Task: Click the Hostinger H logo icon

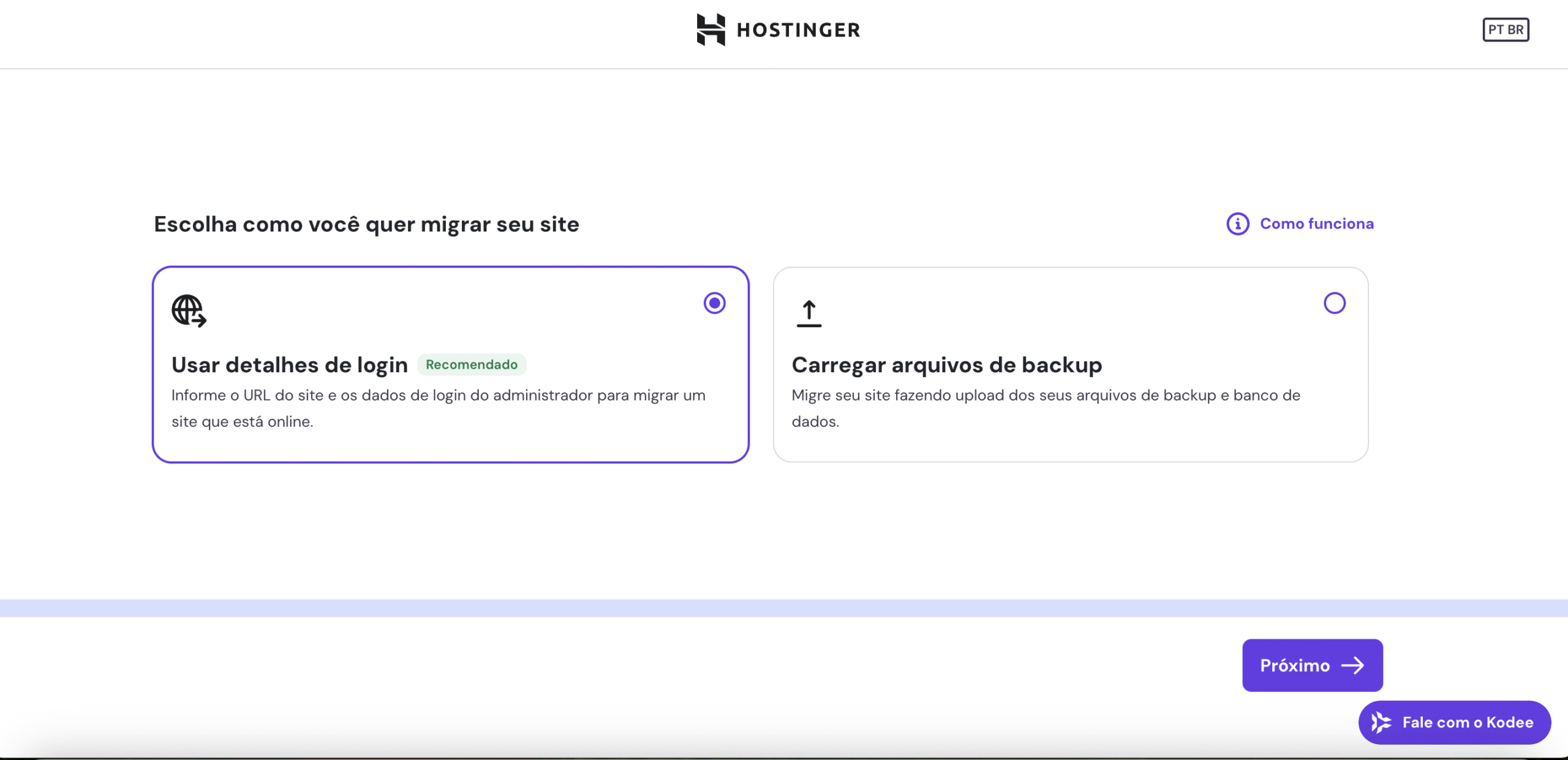Action: (710, 29)
